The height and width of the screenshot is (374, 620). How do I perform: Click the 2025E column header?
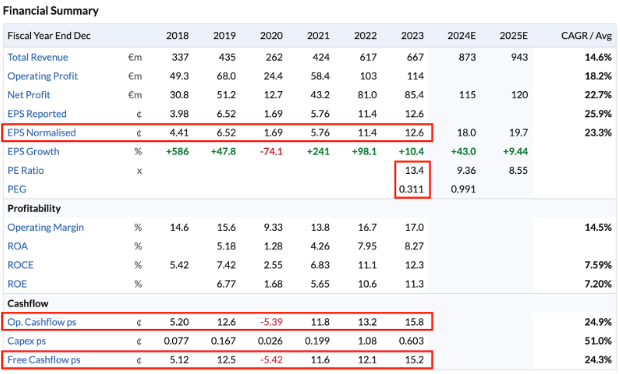pyautogui.click(x=514, y=36)
